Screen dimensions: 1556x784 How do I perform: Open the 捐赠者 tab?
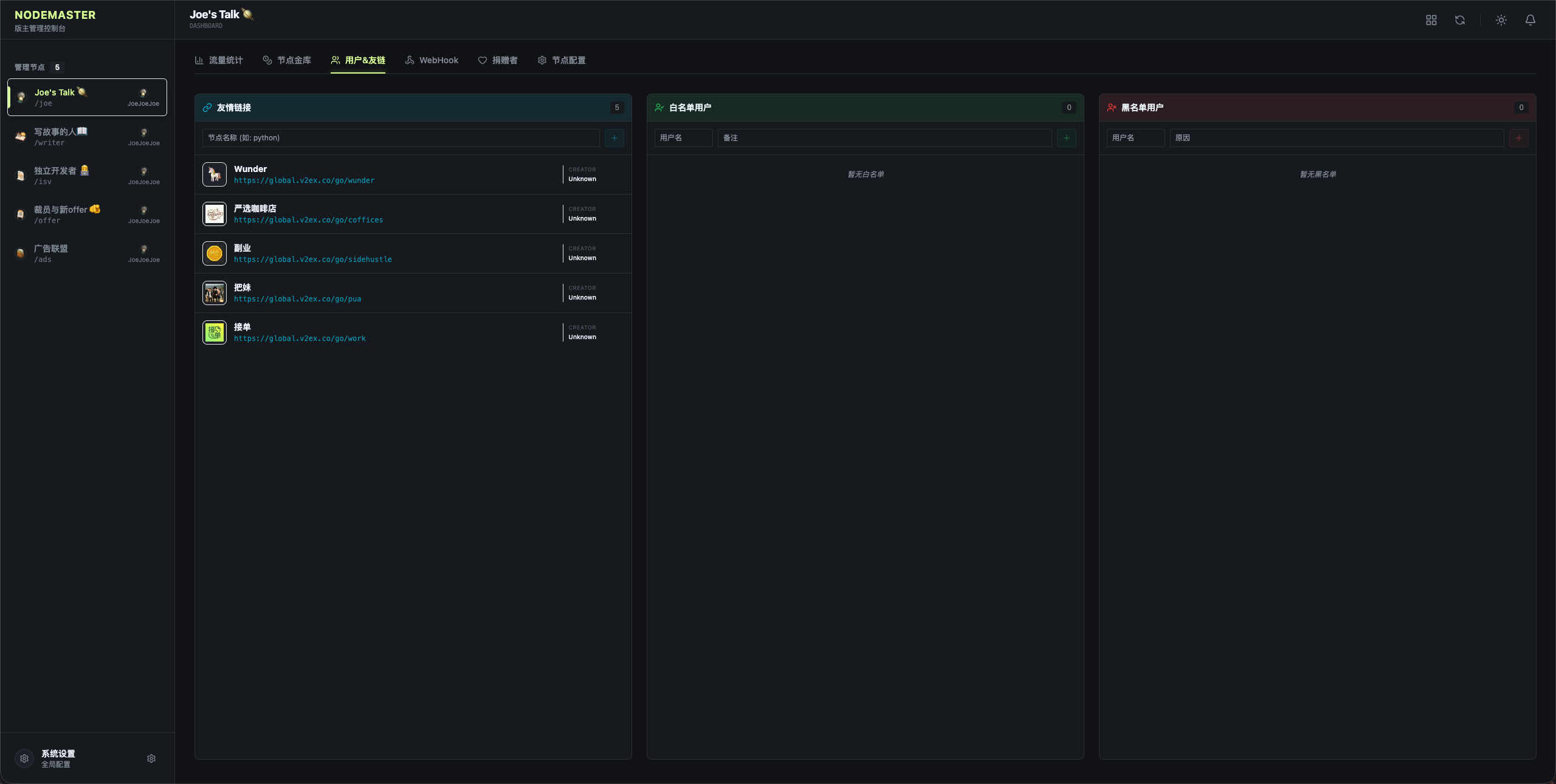(x=498, y=60)
